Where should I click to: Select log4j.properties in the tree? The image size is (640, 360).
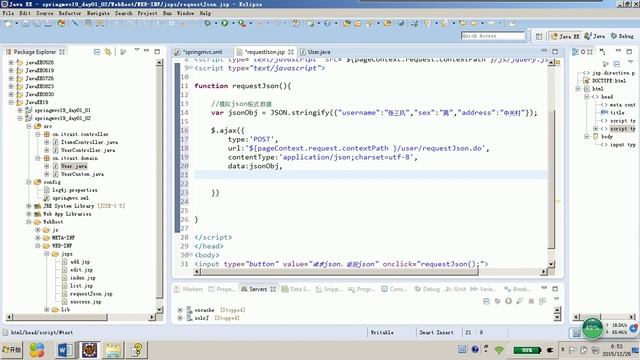[x=75, y=190]
